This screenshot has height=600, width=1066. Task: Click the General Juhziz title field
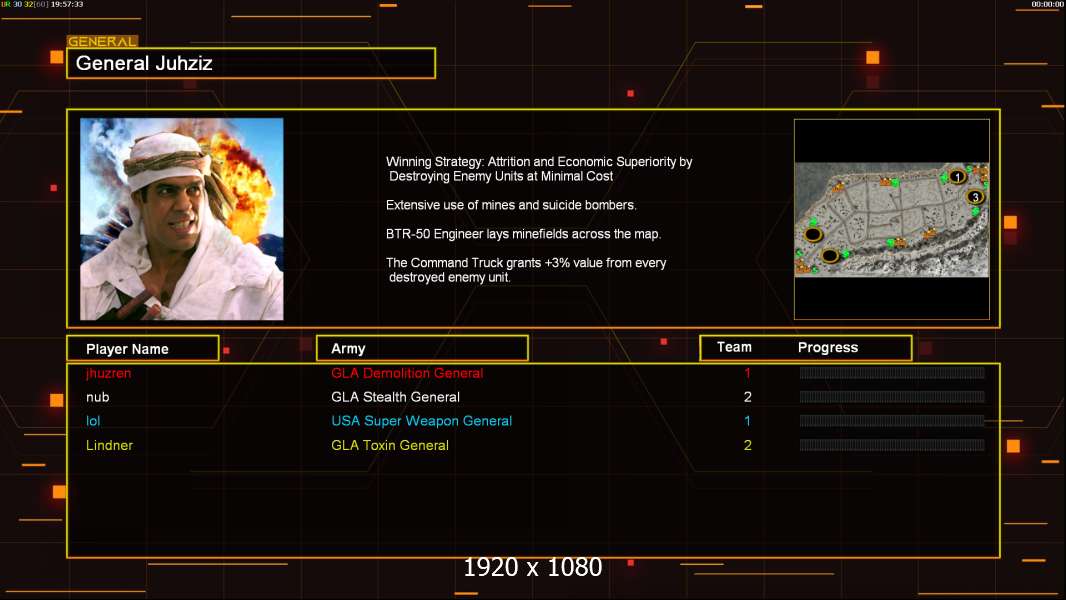[x=251, y=63]
